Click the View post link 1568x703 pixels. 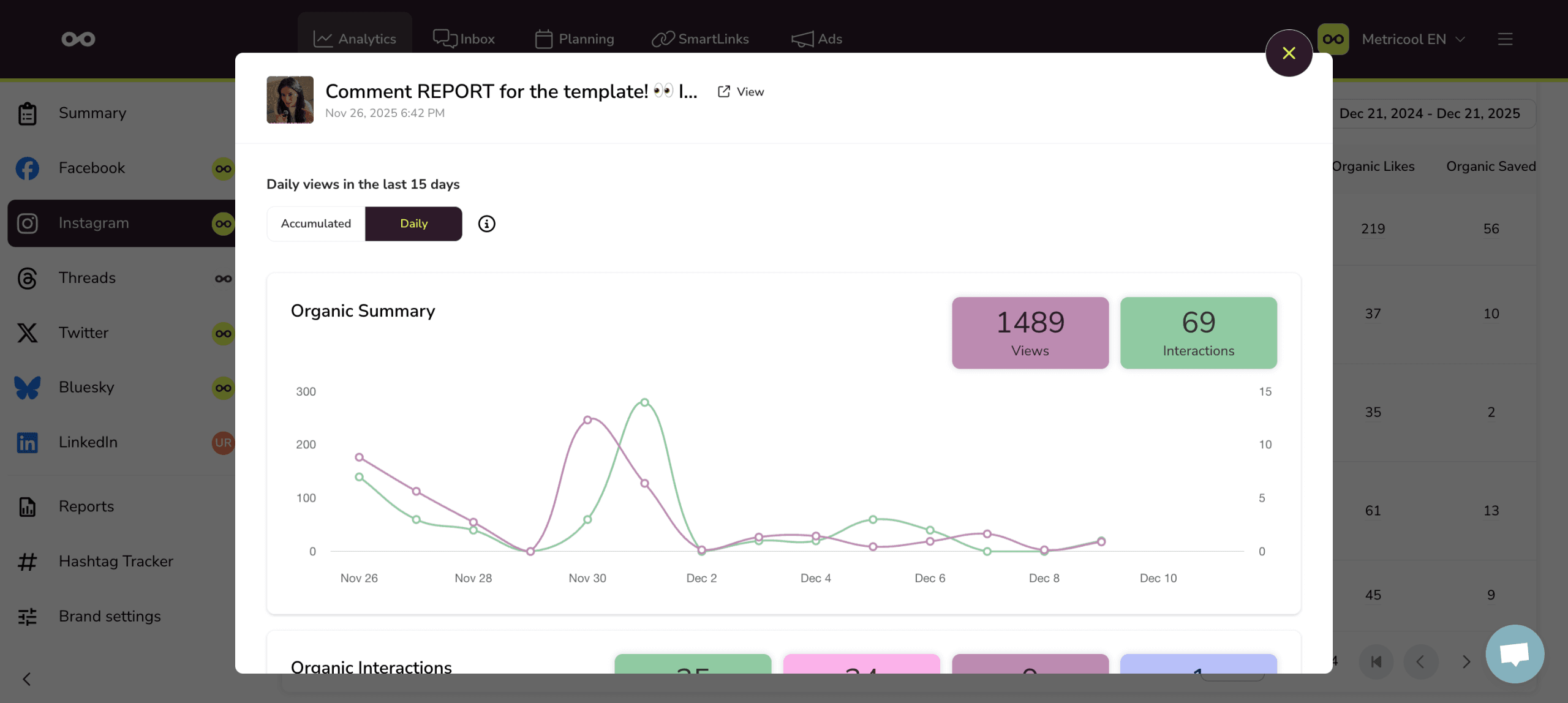[x=741, y=91]
